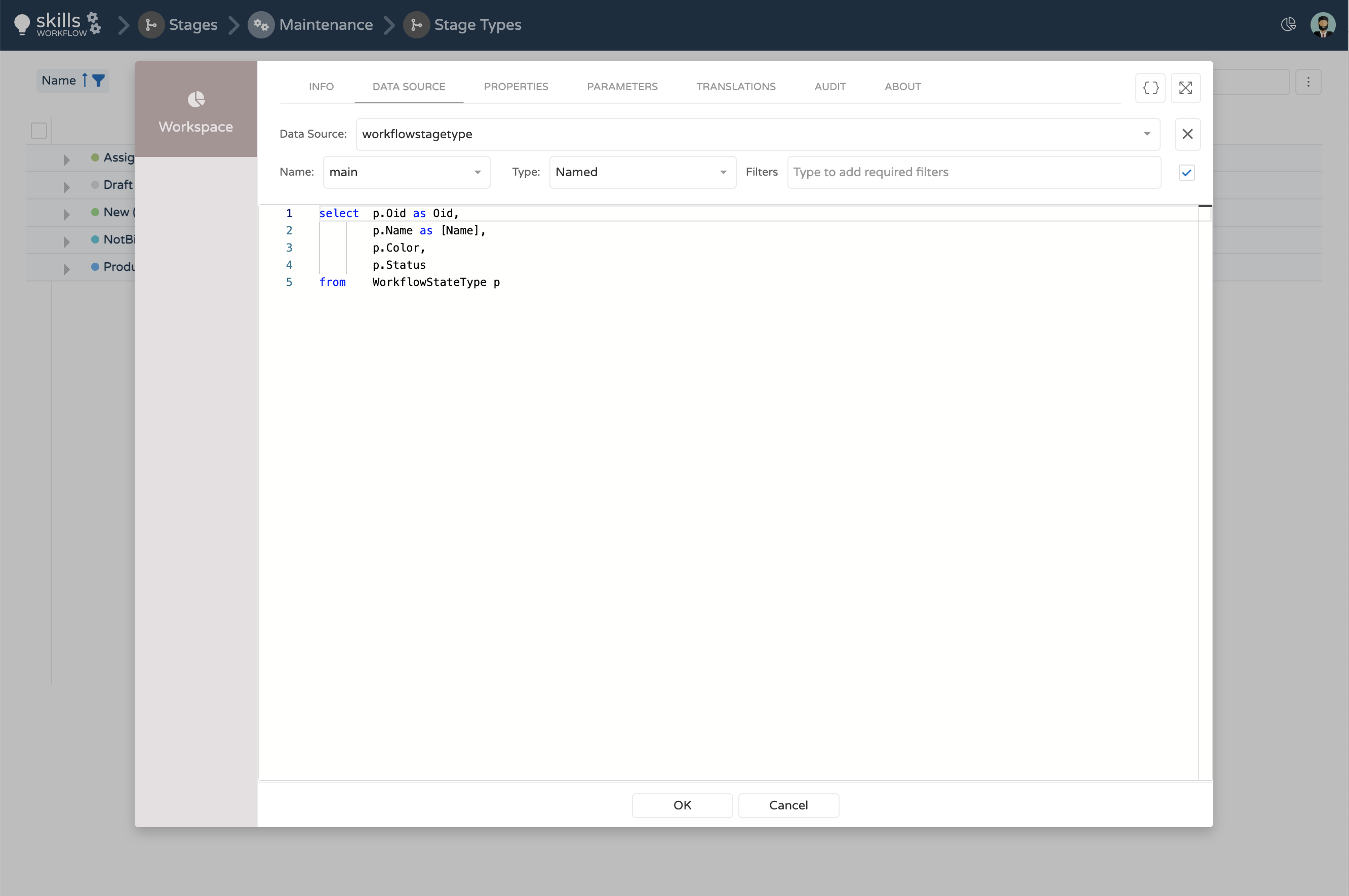Open the pie chart icon in header
The image size is (1349, 896).
click(1288, 24)
